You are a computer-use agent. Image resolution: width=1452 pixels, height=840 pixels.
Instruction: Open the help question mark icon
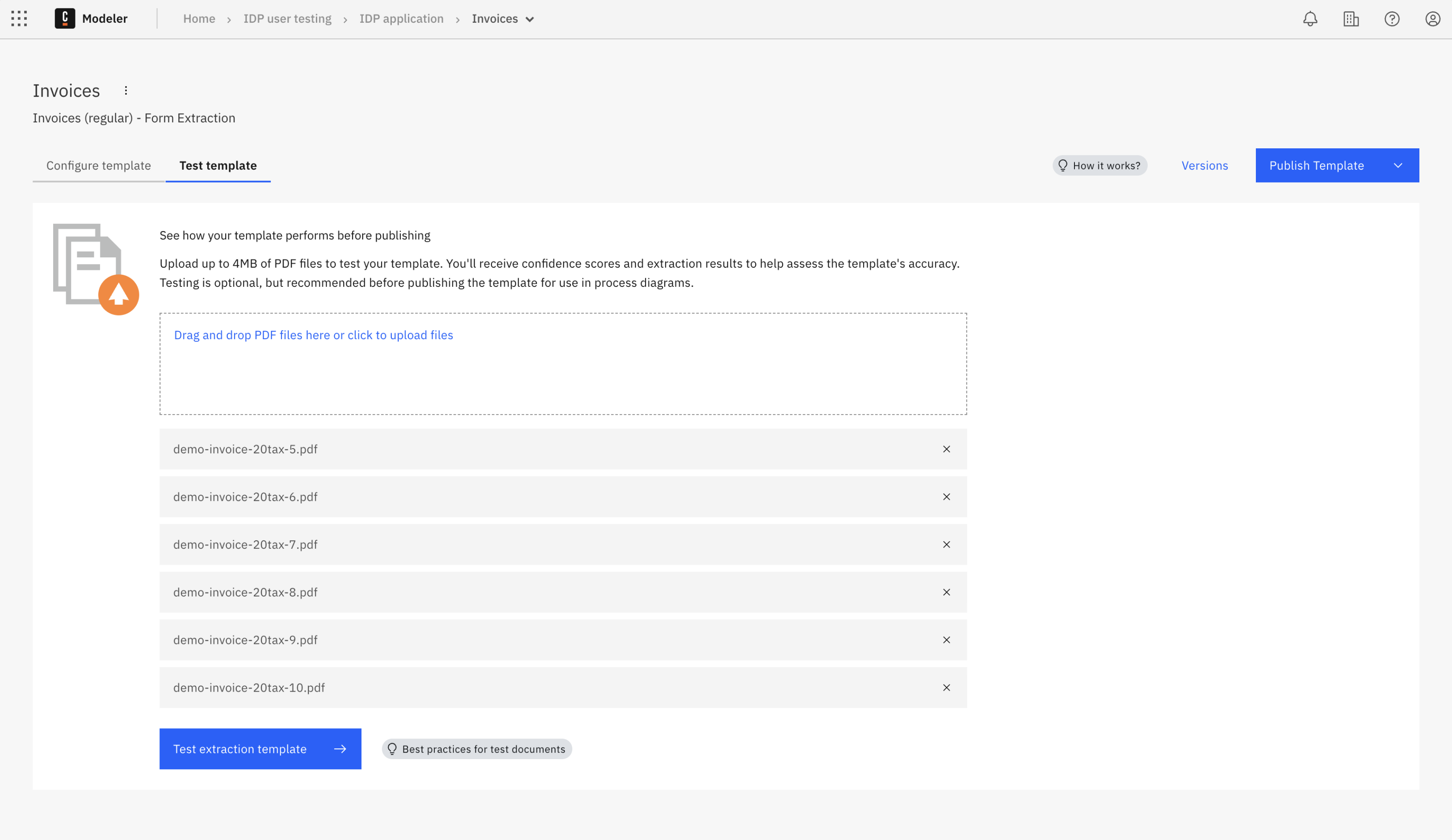(1392, 19)
